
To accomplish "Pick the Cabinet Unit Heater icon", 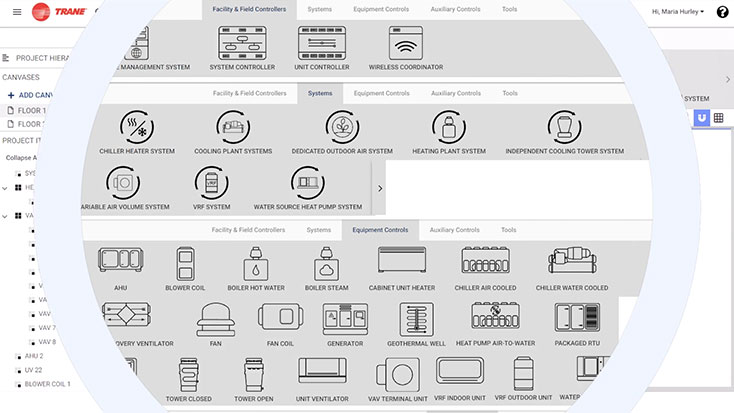I will click(x=401, y=263).
